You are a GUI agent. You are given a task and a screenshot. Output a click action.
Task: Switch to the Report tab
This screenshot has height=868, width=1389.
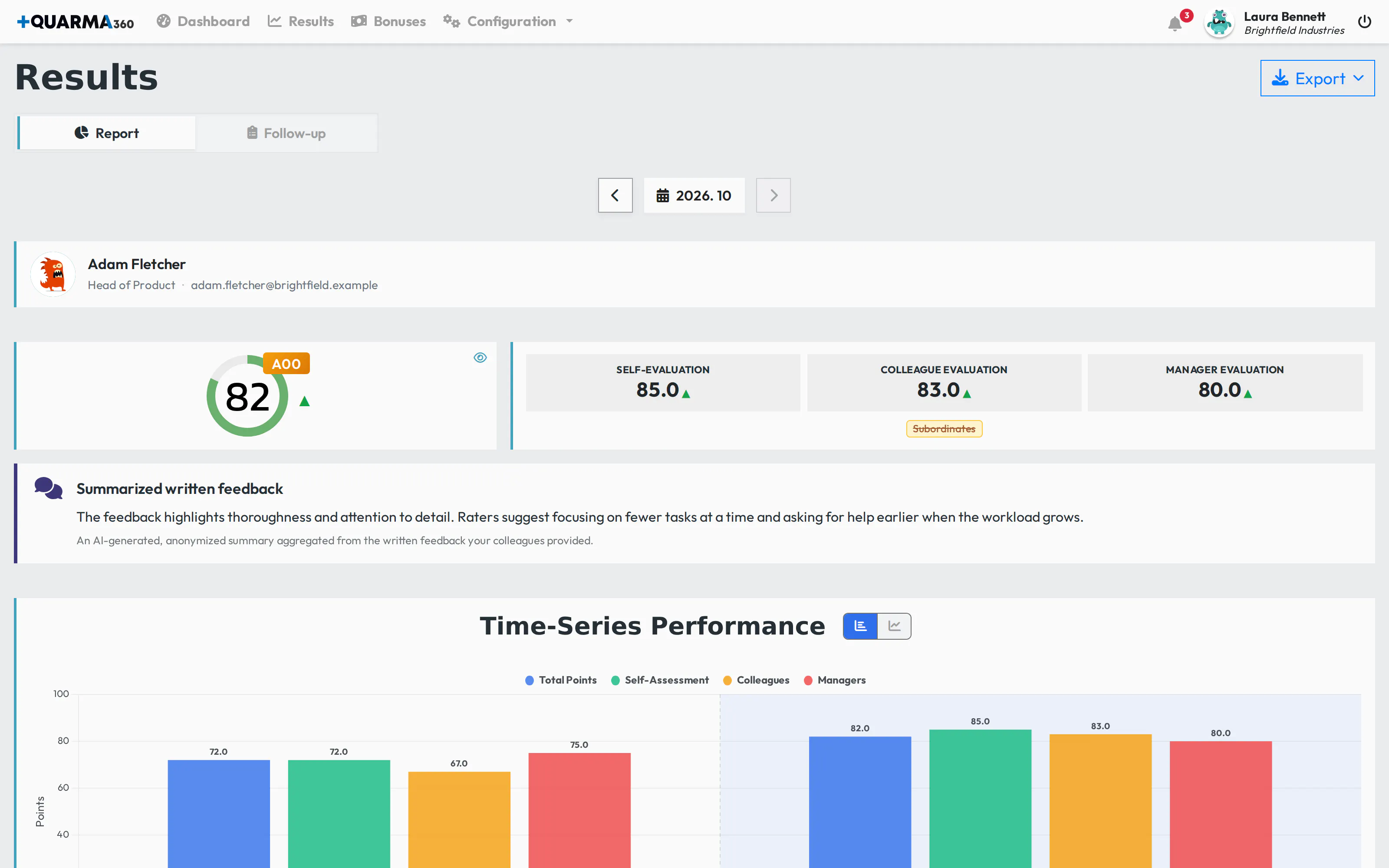tap(107, 133)
